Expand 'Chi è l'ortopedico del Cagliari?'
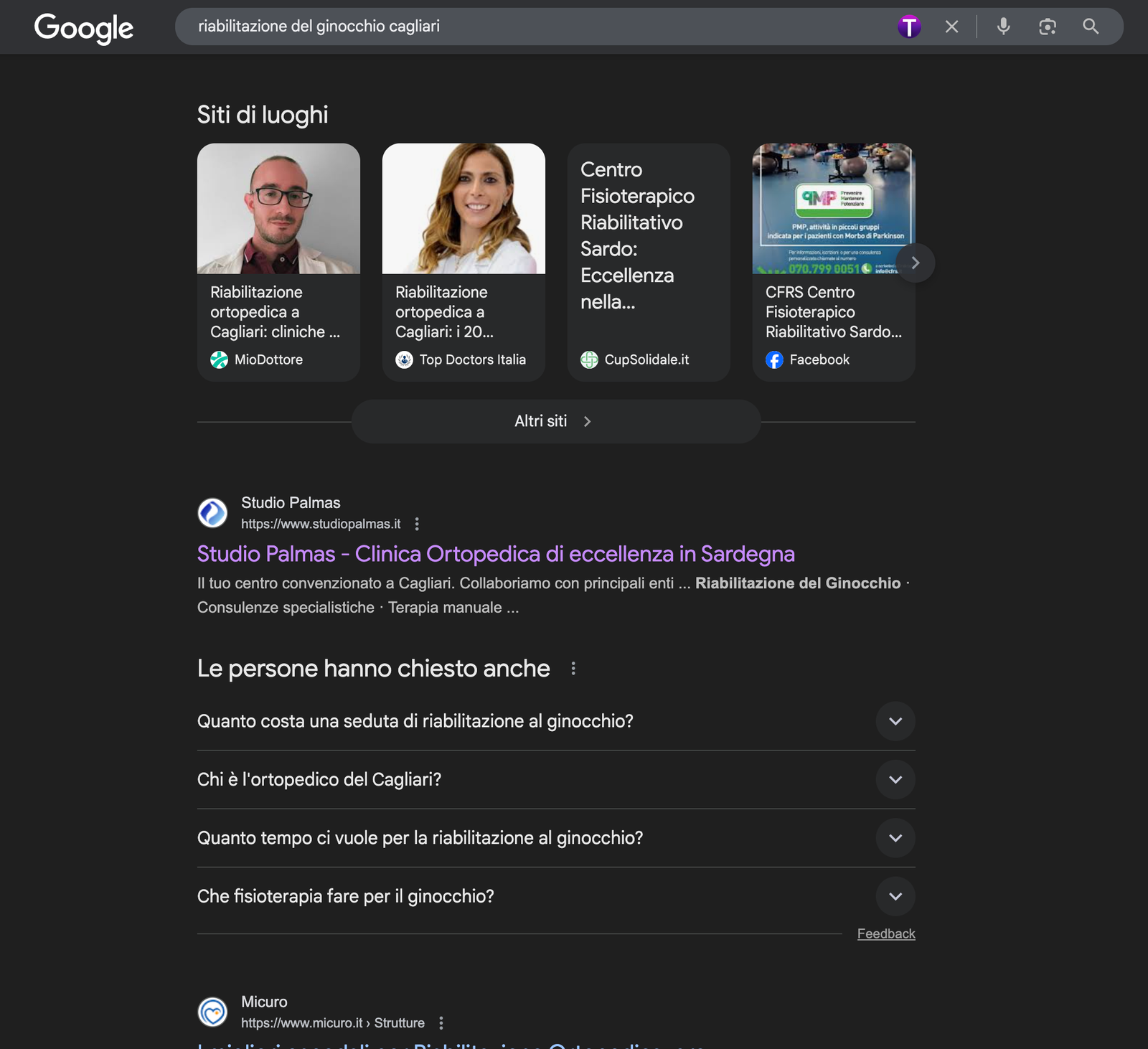This screenshot has width=1148, height=1049. click(895, 779)
